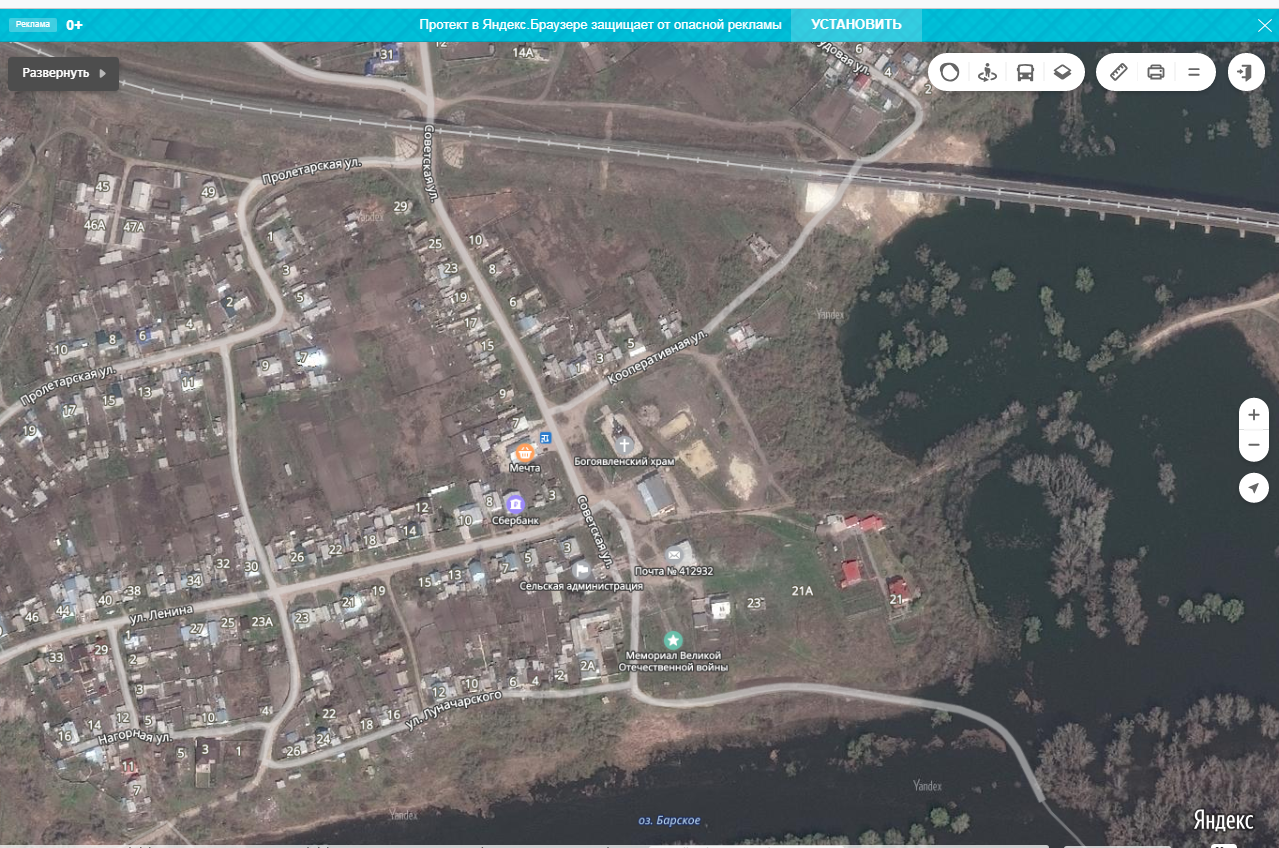Click the print map icon
1279x848 pixels.
pyautogui.click(x=1156, y=72)
